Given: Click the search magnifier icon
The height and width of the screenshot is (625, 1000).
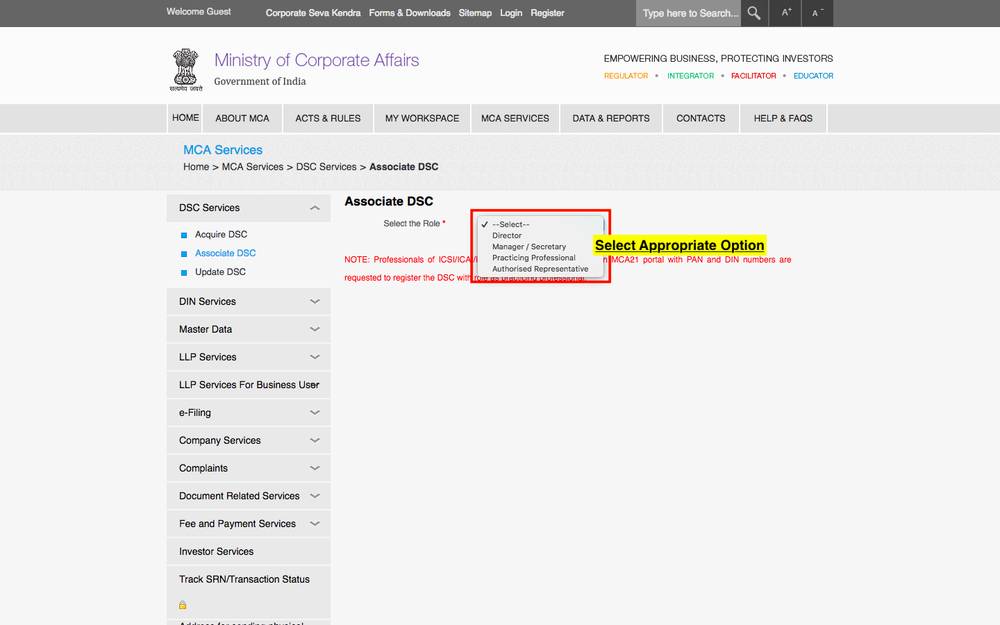Looking at the screenshot, I should (x=754, y=13).
